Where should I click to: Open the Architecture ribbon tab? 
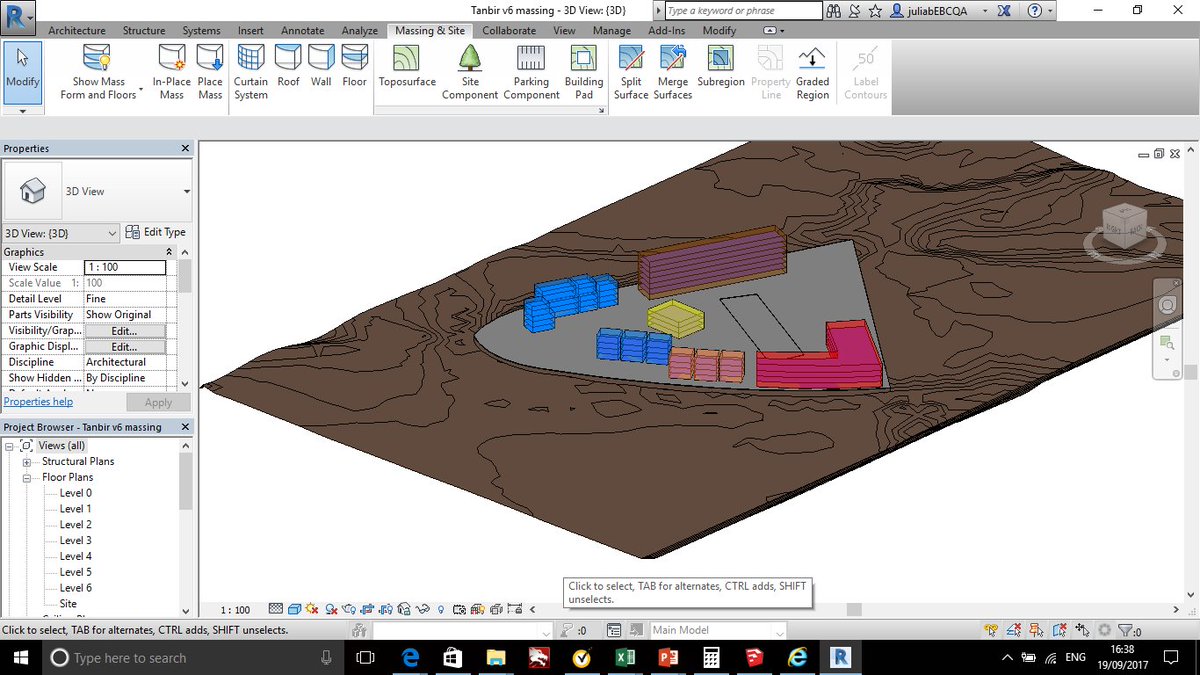[x=78, y=31]
